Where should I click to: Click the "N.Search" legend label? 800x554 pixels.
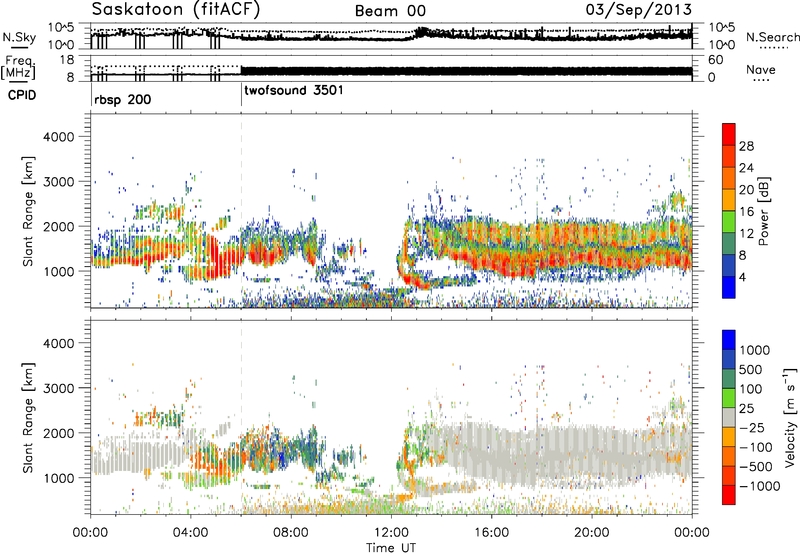(x=772, y=37)
